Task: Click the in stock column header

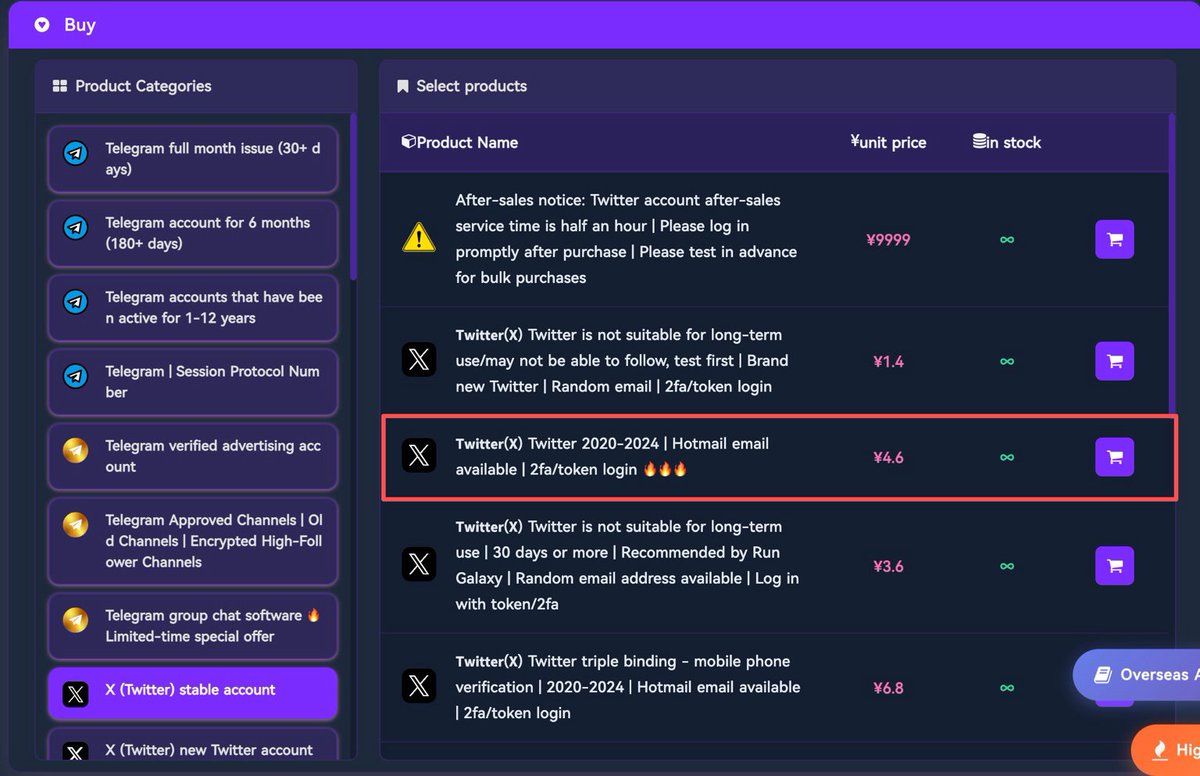Action: pos(1007,142)
